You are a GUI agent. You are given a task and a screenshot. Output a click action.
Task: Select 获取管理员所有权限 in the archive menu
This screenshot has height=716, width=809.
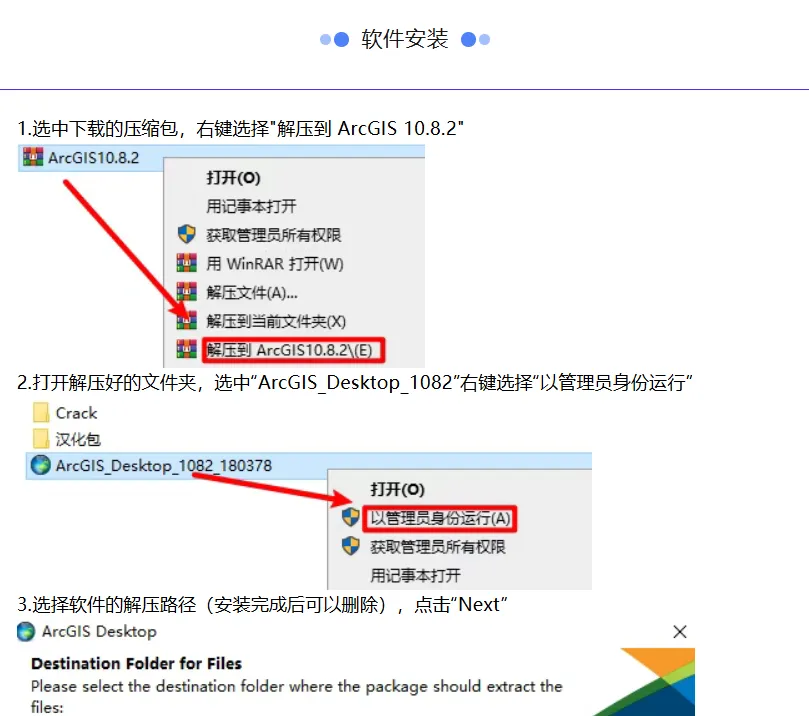(273, 235)
